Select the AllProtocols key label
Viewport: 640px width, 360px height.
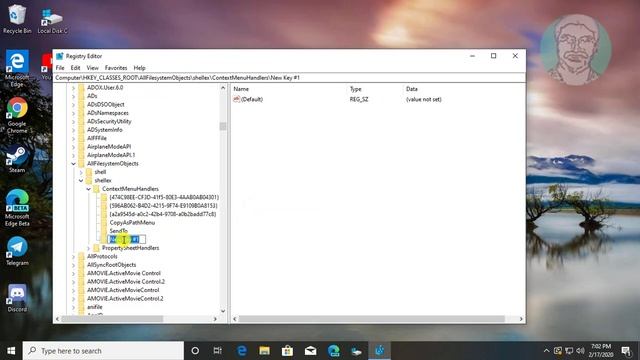point(102,256)
